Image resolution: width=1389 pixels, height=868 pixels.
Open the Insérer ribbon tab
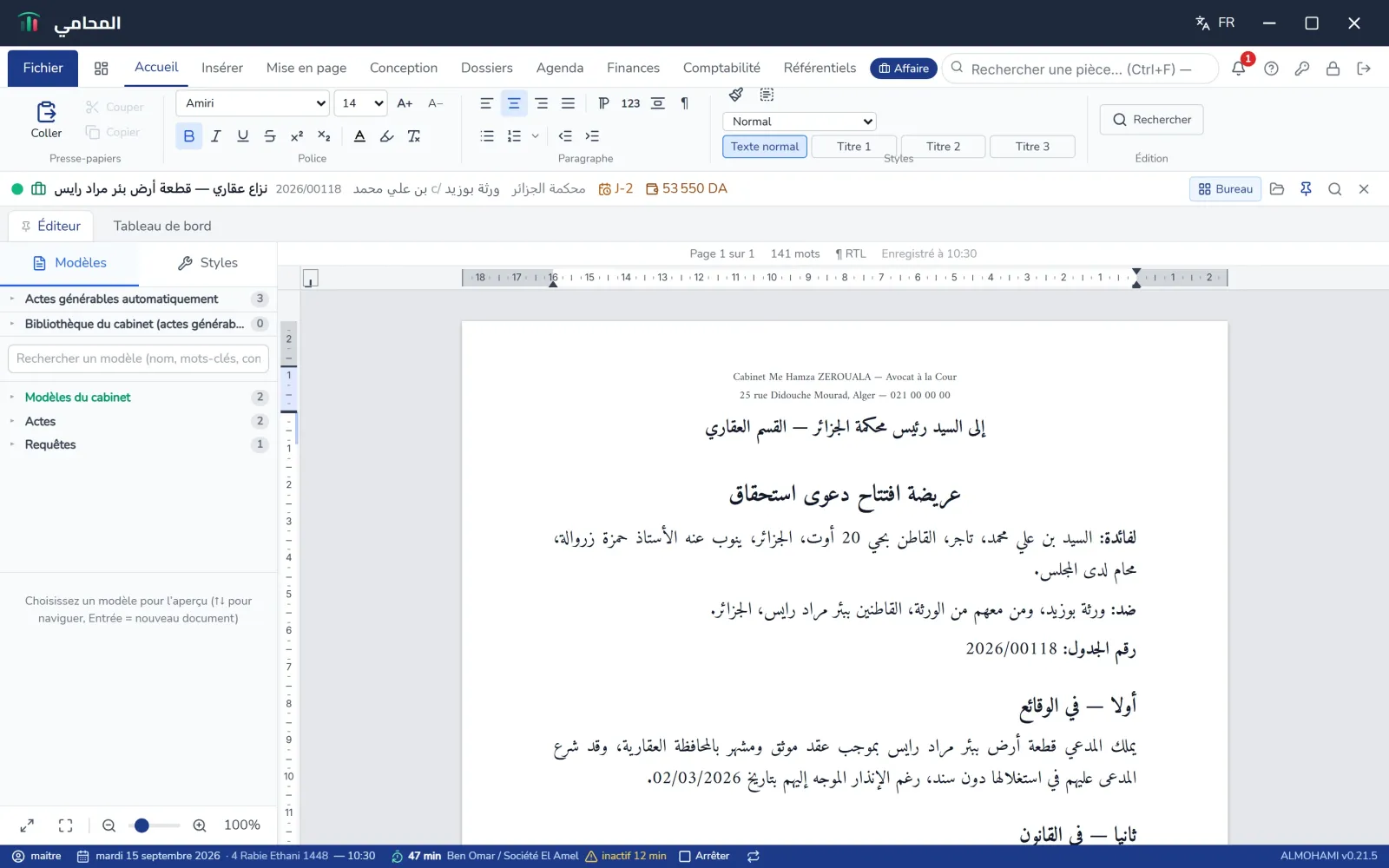(x=222, y=68)
